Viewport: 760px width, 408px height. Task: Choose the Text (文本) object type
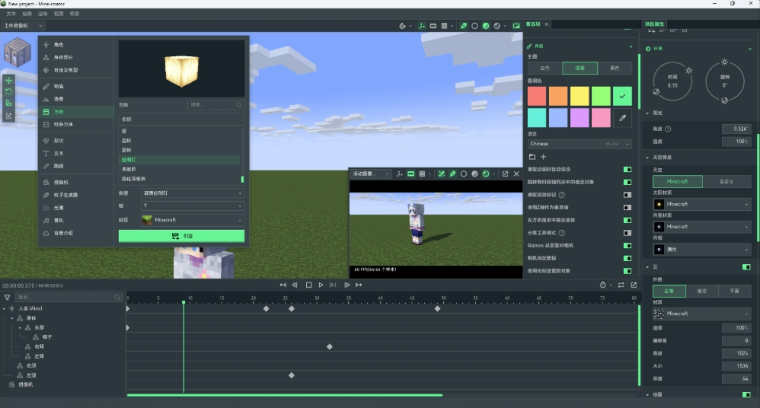pos(76,153)
